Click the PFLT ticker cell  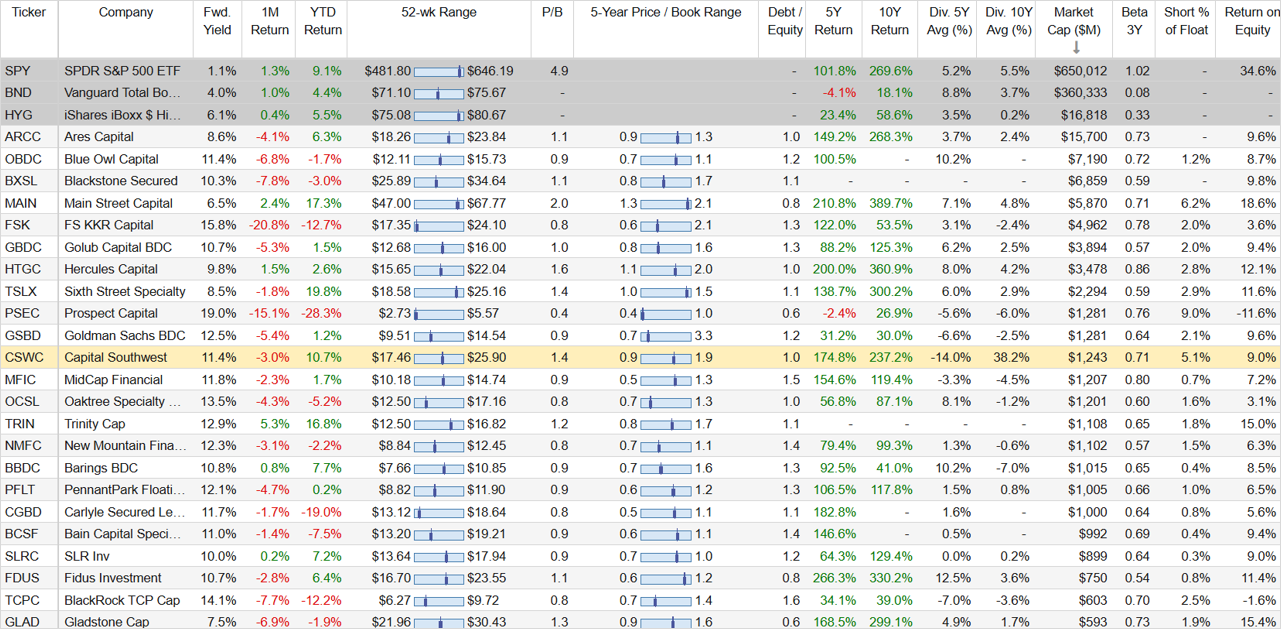(x=20, y=489)
